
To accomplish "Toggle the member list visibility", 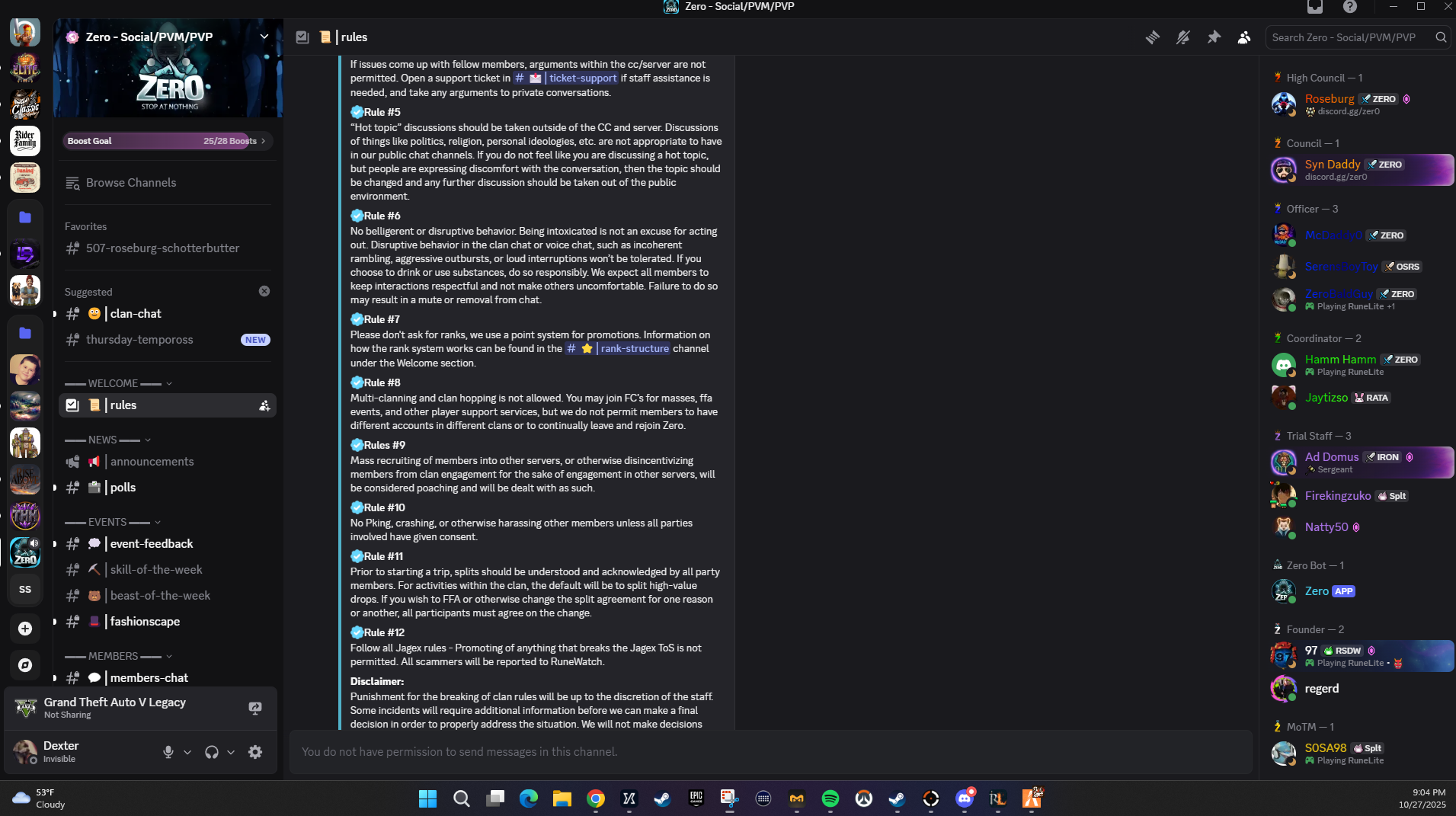I will pos(1244,37).
